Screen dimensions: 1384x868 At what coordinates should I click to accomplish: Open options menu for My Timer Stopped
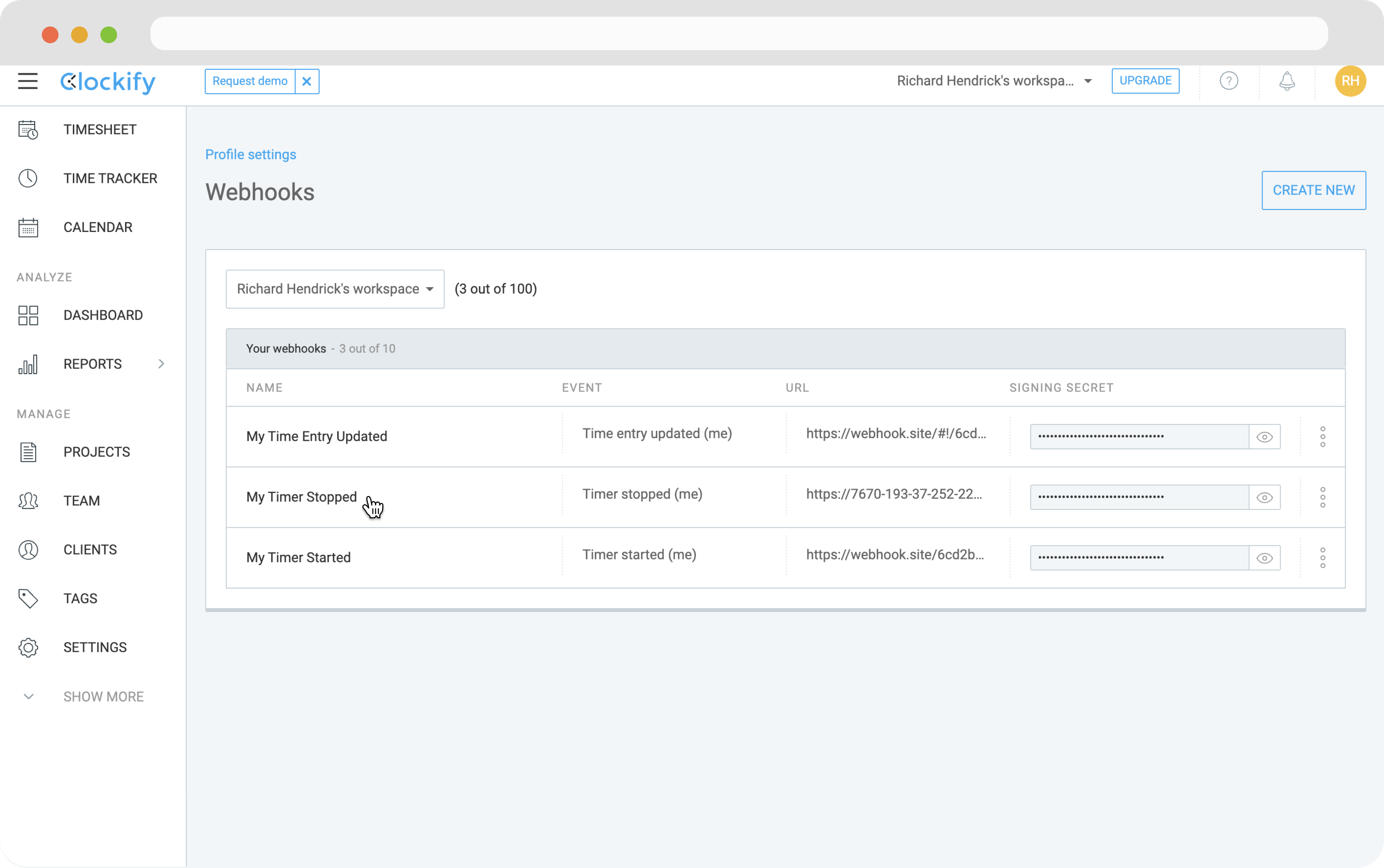(x=1323, y=498)
